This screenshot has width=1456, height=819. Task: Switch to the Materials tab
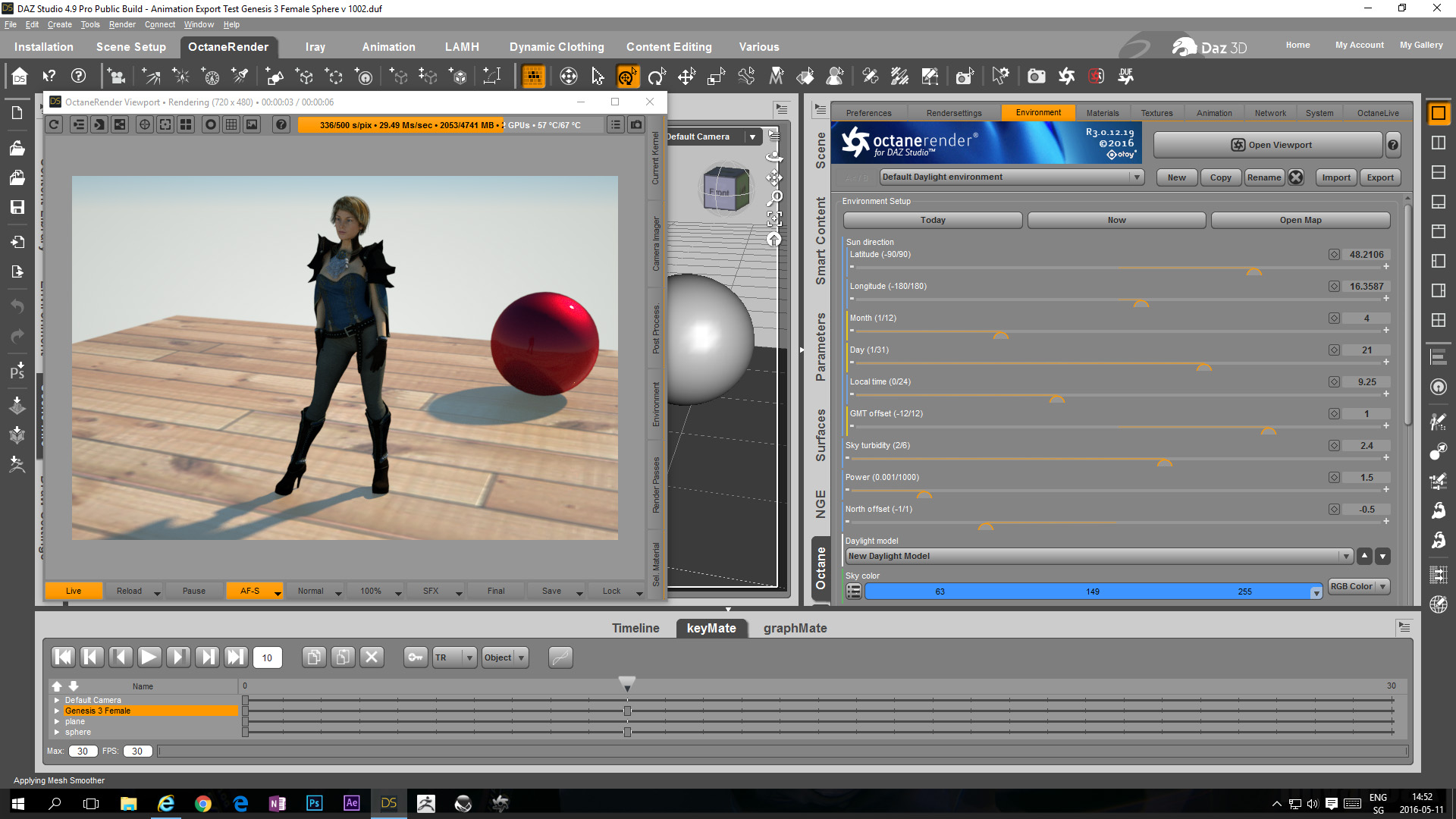point(1102,113)
